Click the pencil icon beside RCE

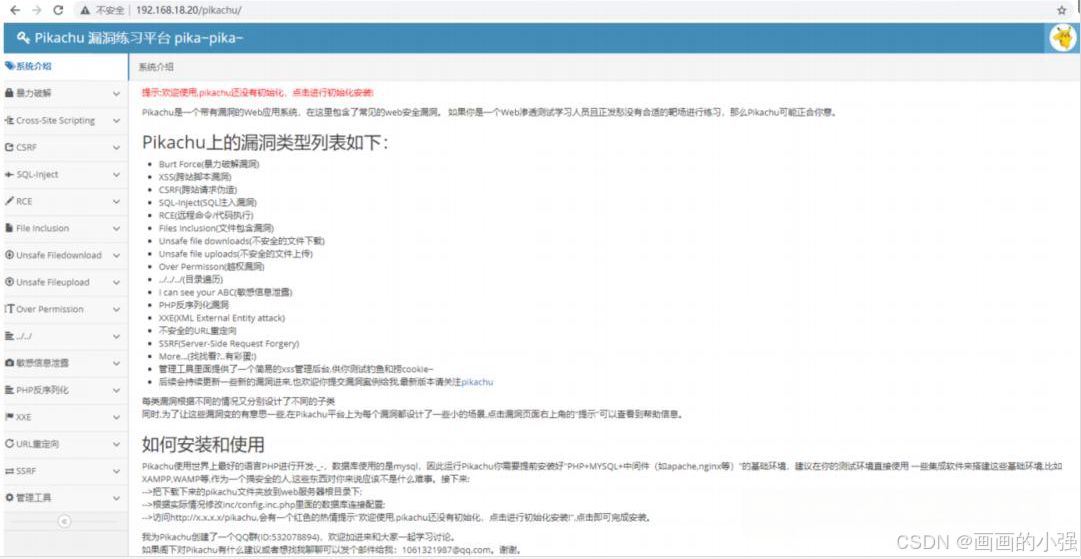[10, 201]
